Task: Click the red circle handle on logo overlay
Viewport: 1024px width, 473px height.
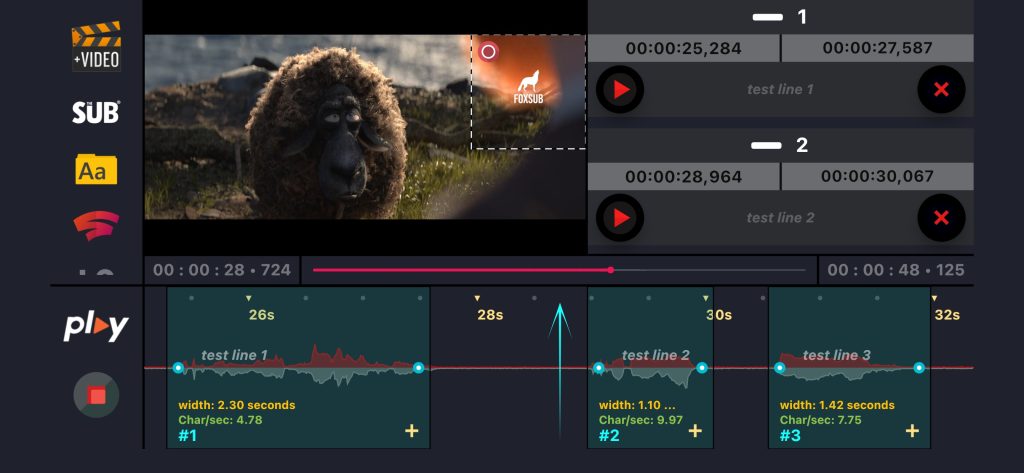Action: click(488, 51)
